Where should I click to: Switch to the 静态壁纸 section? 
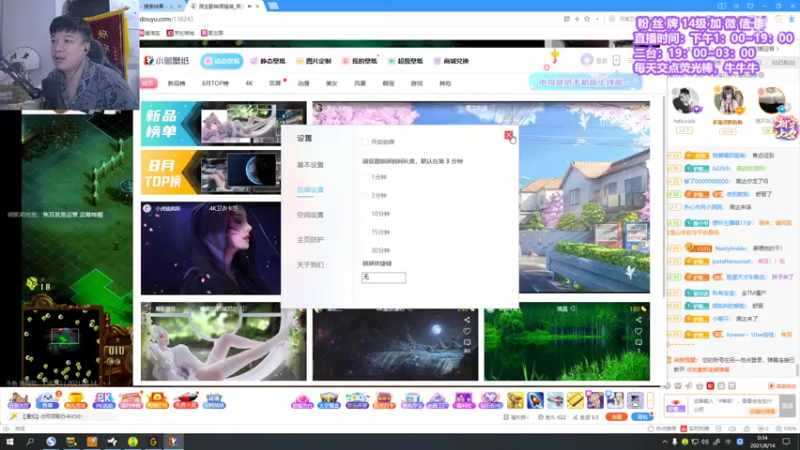click(x=268, y=61)
